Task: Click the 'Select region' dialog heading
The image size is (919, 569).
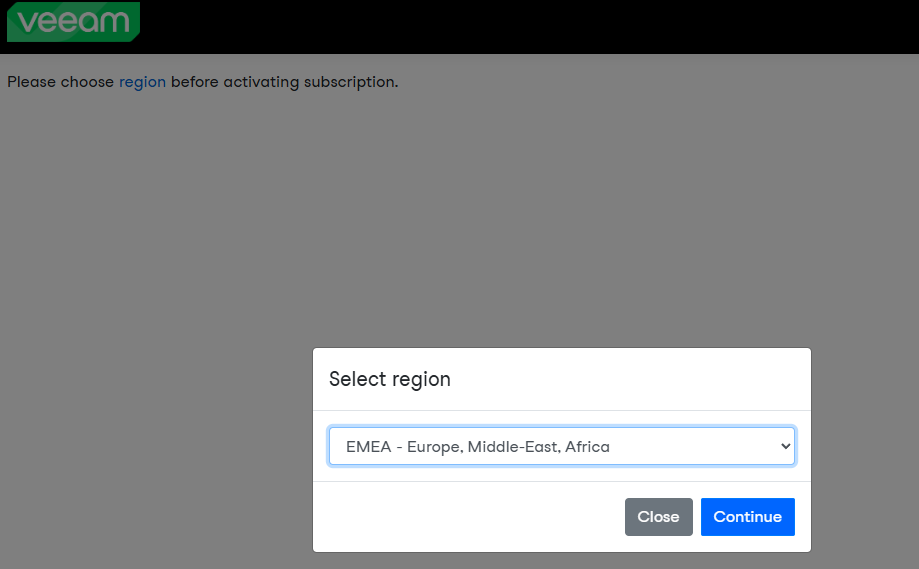Action: pyautogui.click(x=389, y=379)
